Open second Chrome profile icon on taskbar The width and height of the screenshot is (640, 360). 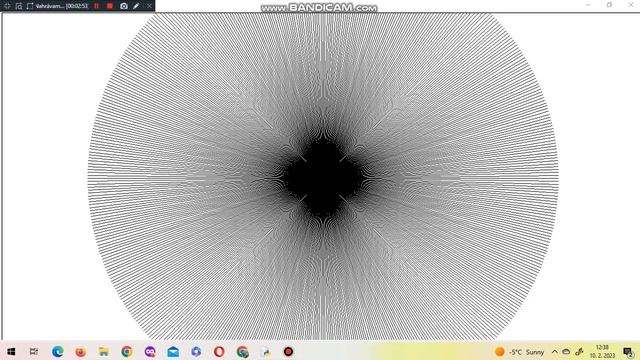tap(242, 351)
